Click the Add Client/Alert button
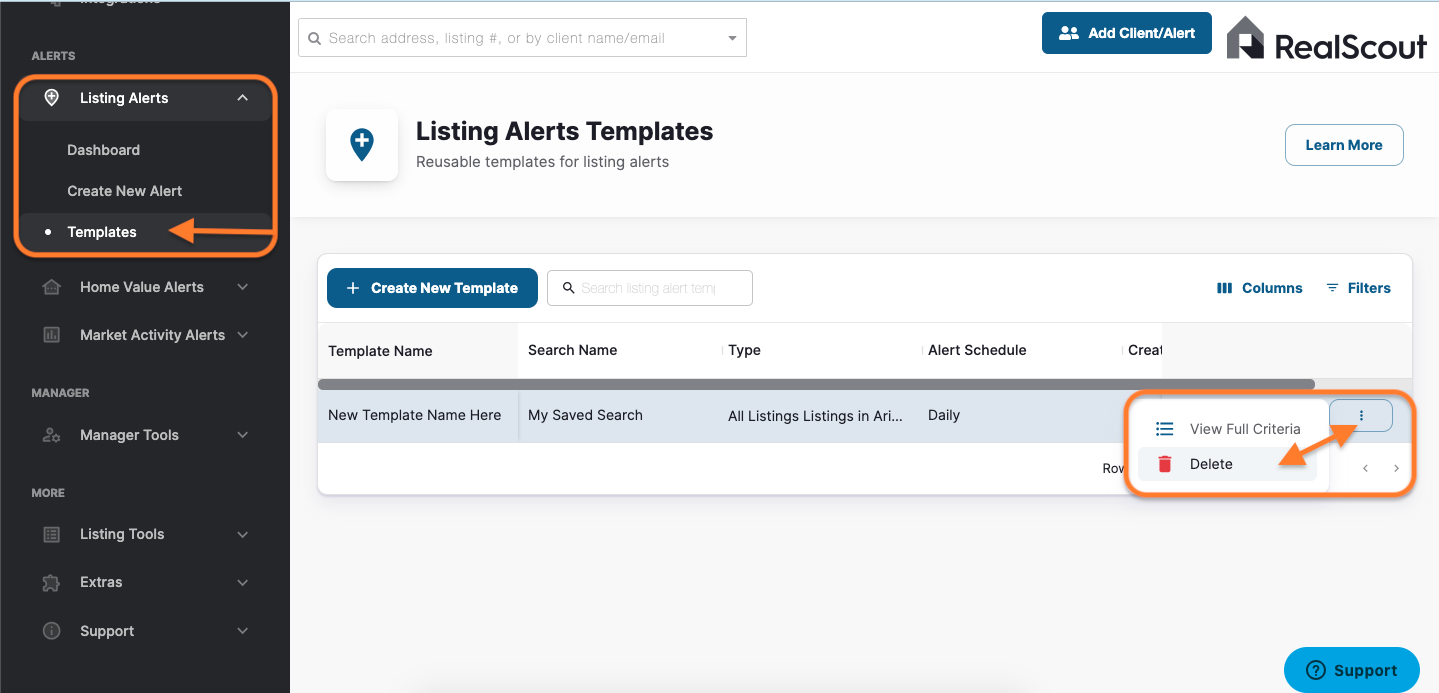 coord(1127,33)
